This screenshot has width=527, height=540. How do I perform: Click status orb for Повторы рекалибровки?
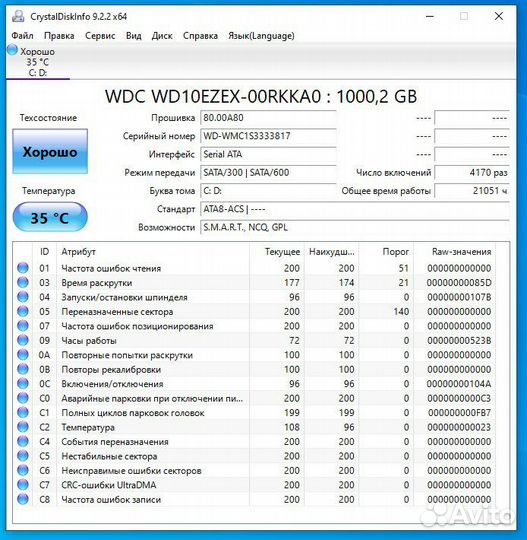(x=23, y=369)
